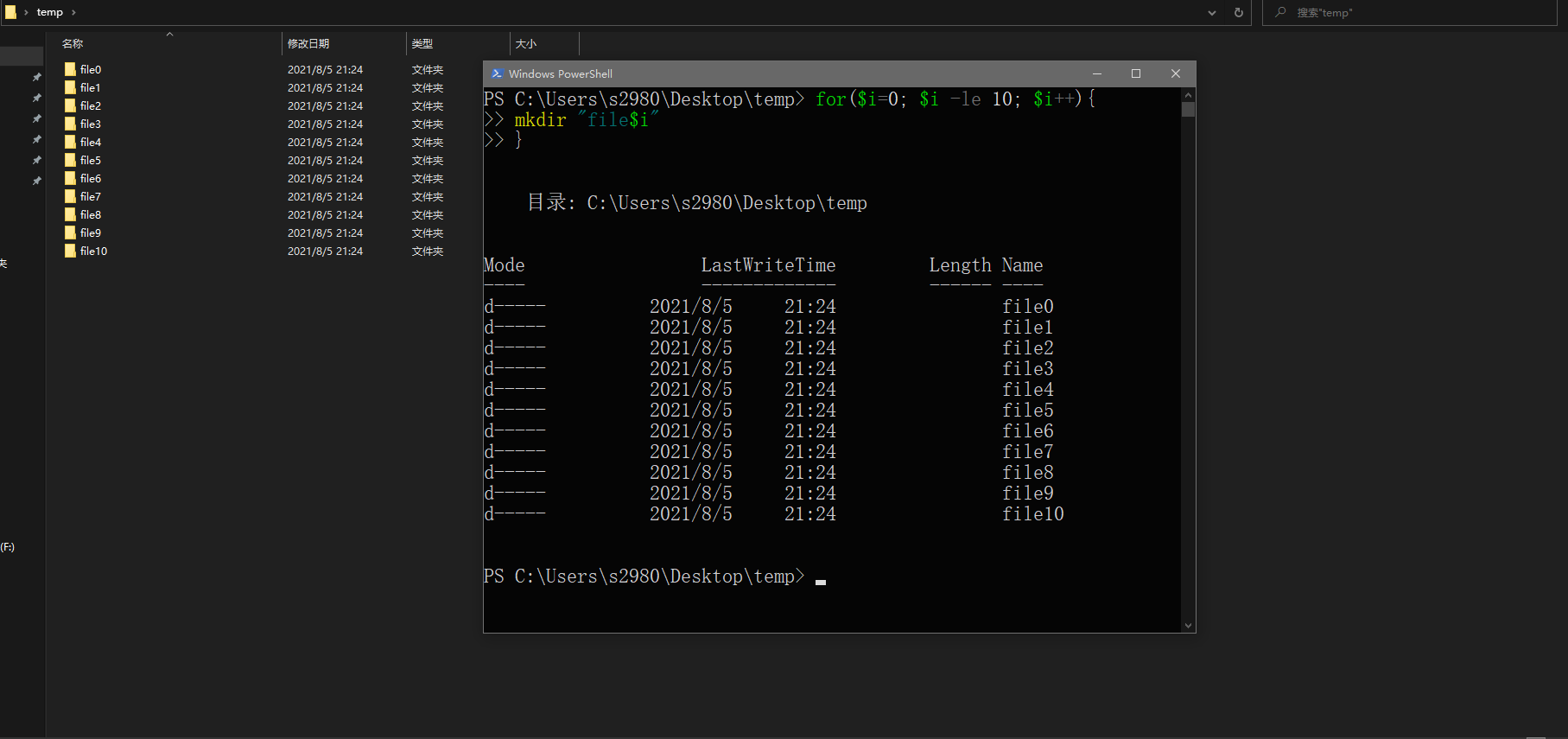Screen dimensions: 1568x739
Task: Select the file10 folder icon
Action: (70, 251)
